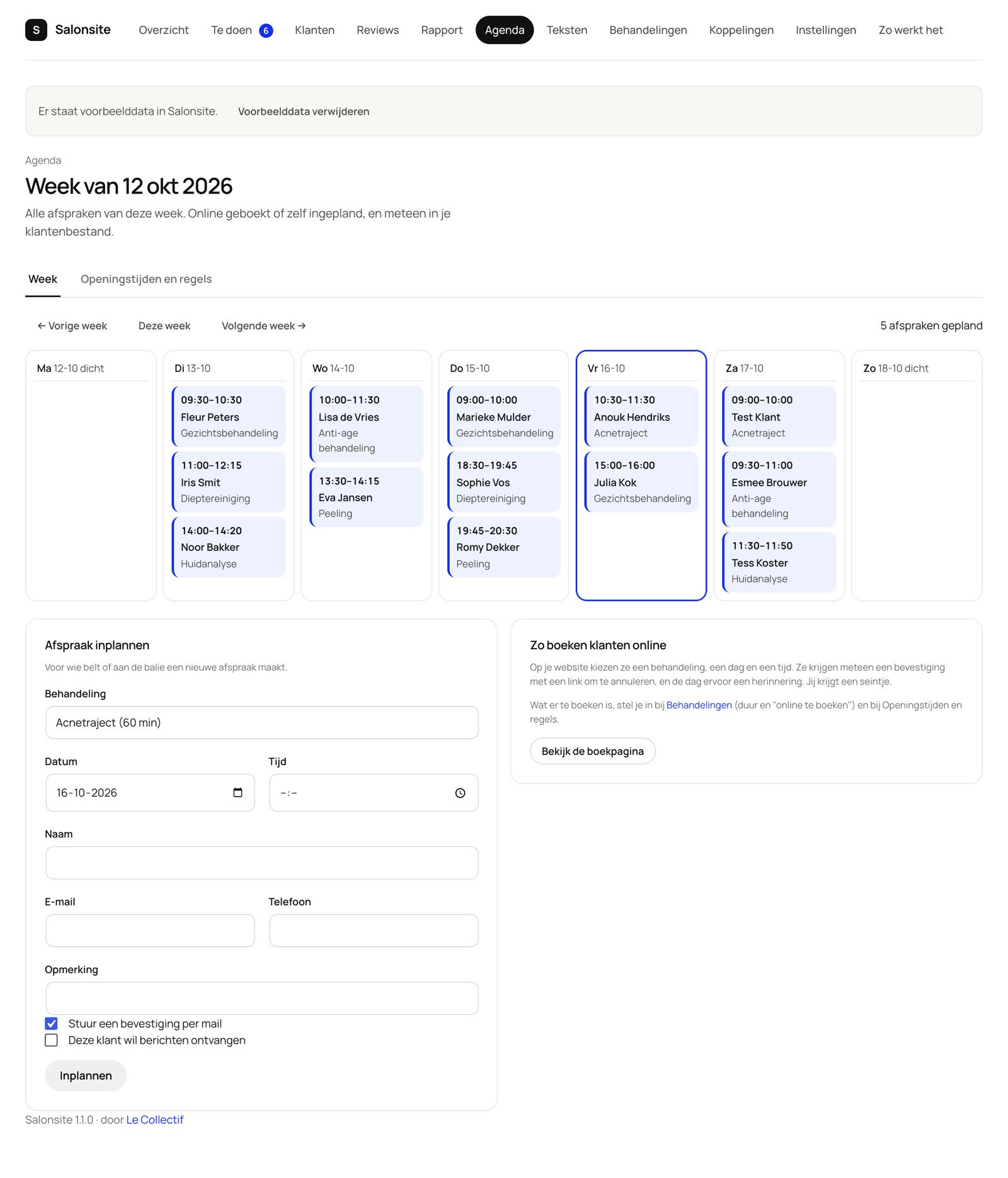Screen dimensions: 1008x1178
Task: Open Tess Koster Huidanalyse appointment
Action: (779, 562)
